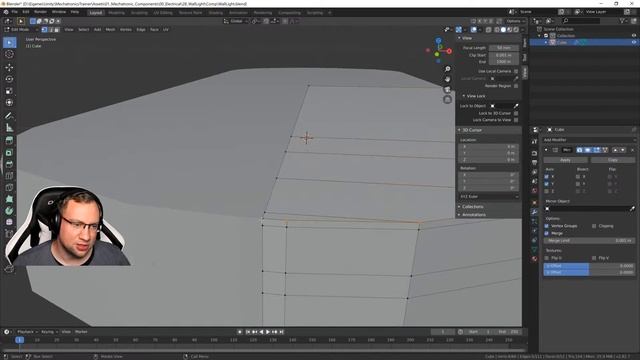Viewport: 640px width, 360px height.
Task: Adjust the V Offset slider
Action: pos(589,272)
